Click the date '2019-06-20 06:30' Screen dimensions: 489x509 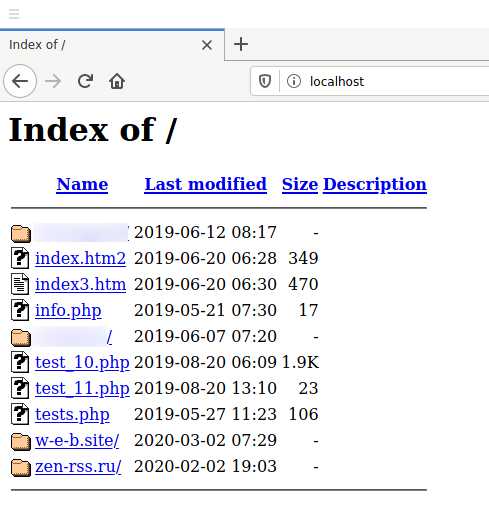205,284
